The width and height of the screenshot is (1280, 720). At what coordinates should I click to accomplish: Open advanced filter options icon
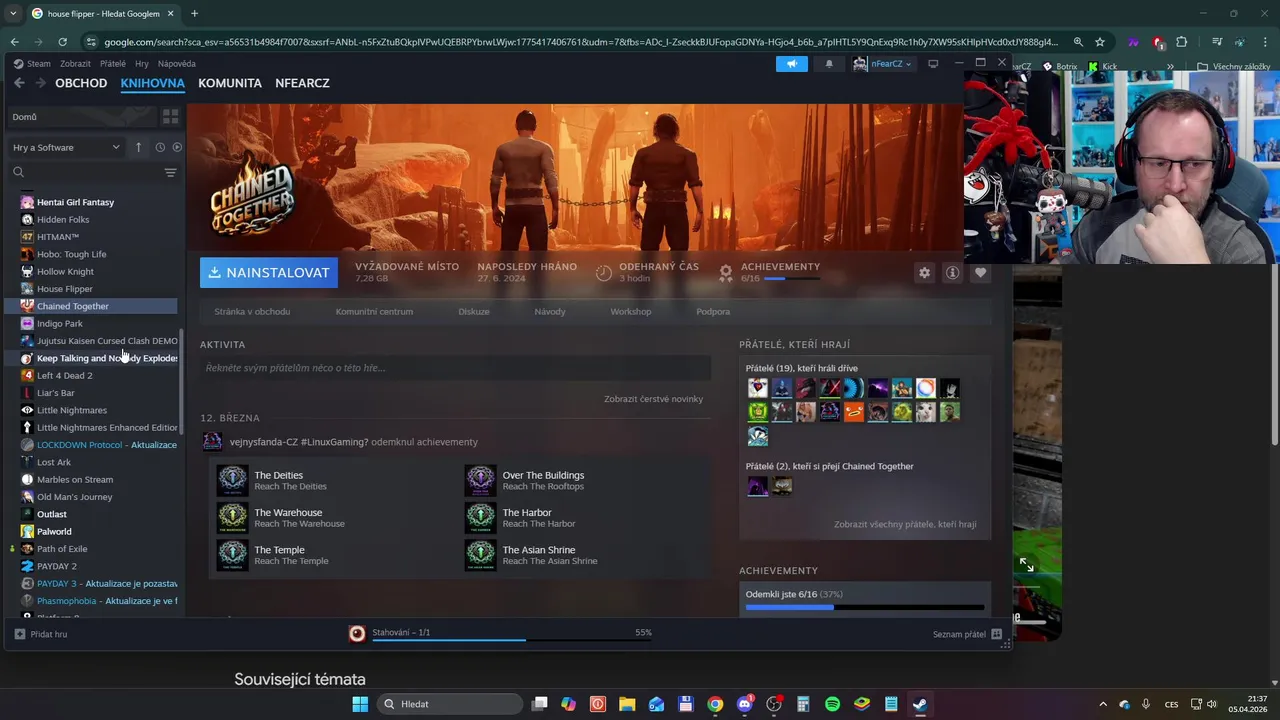click(x=171, y=172)
